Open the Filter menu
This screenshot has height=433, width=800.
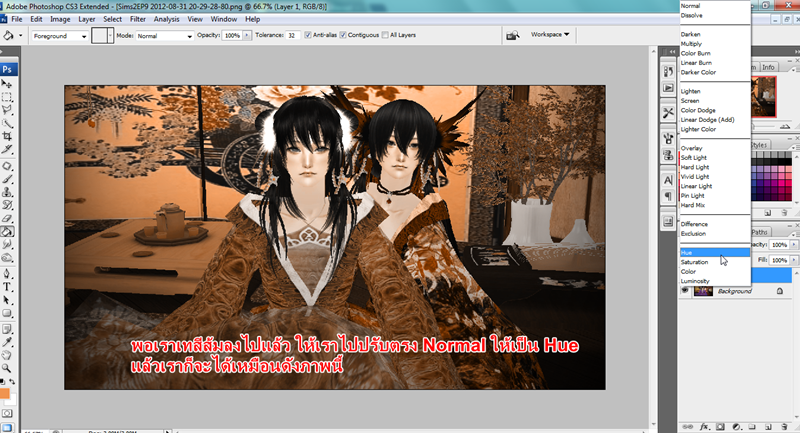(138, 19)
